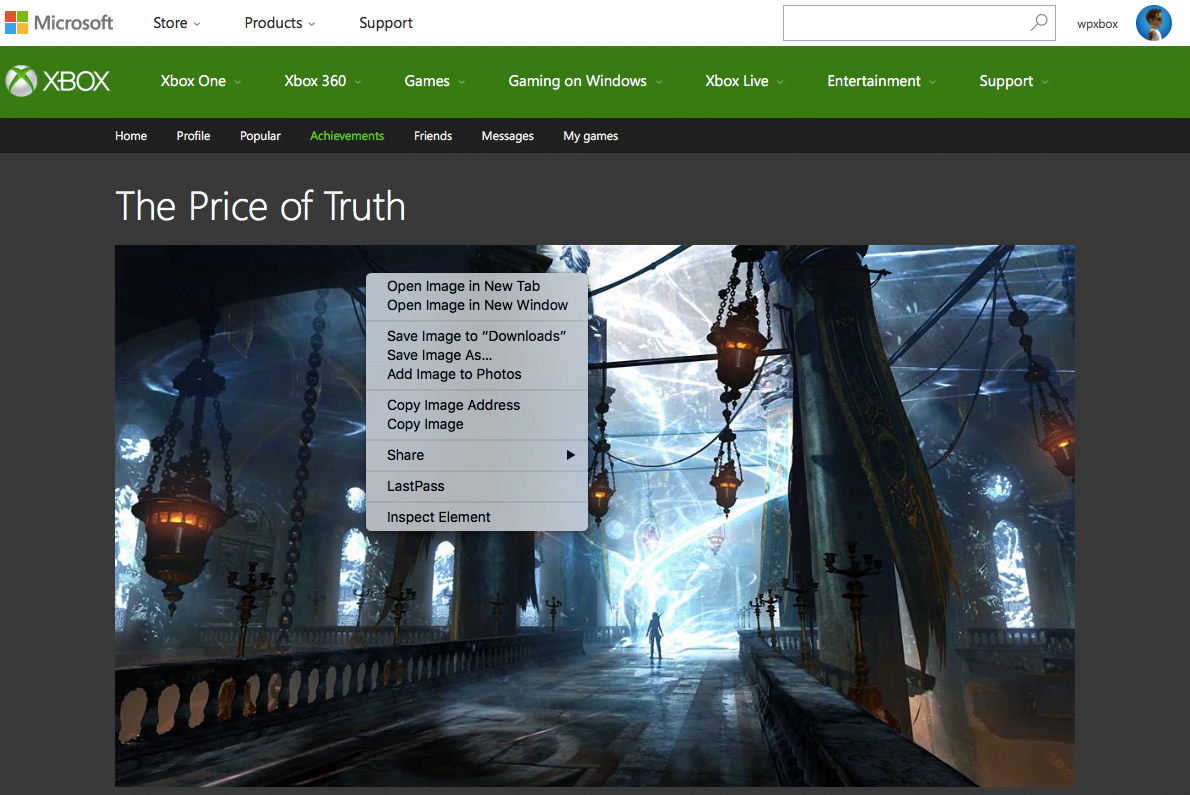The width and height of the screenshot is (1190, 795).
Task: Go to the My games tab
Action: click(590, 136)
